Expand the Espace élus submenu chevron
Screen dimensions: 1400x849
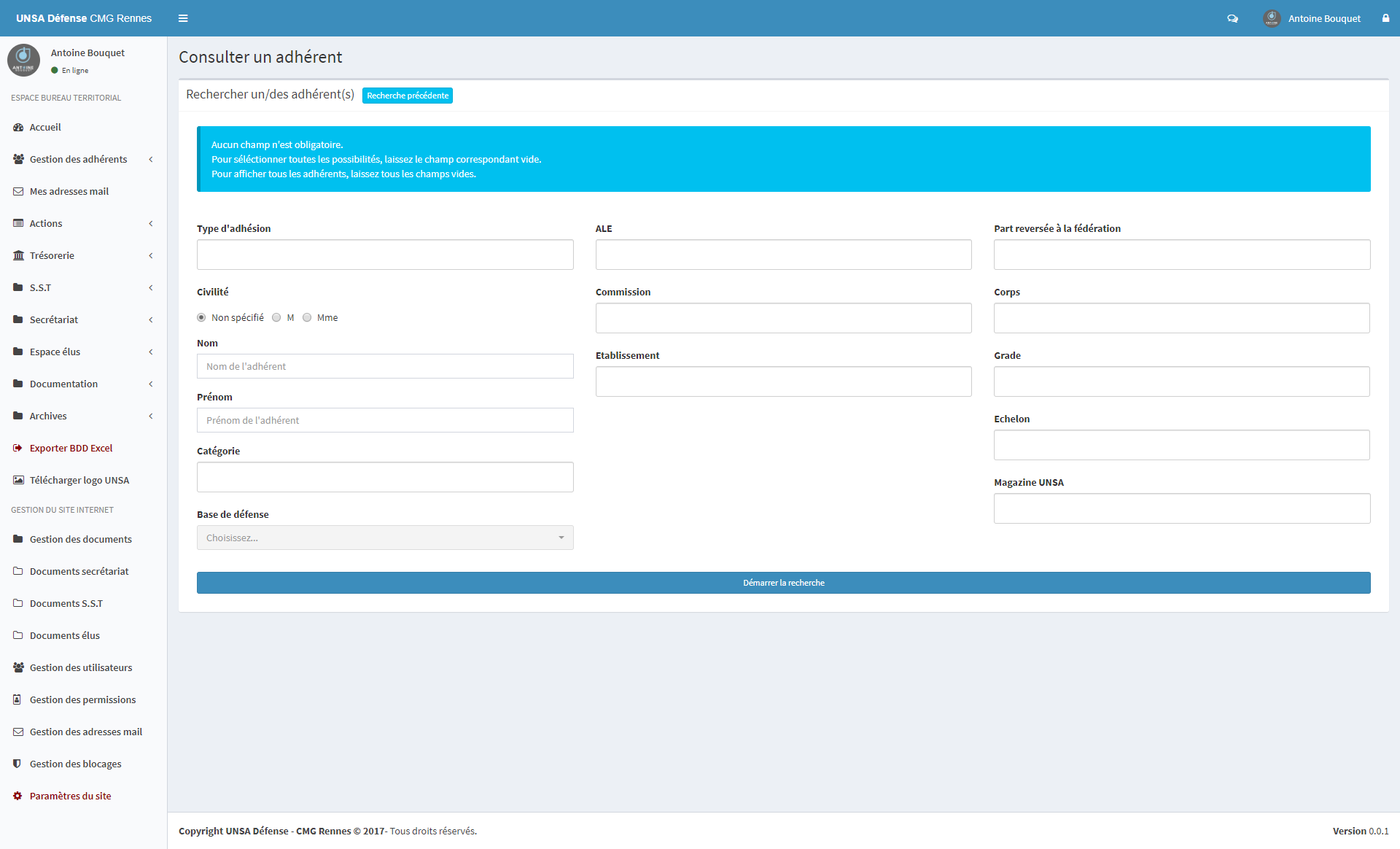pos(151,352)
